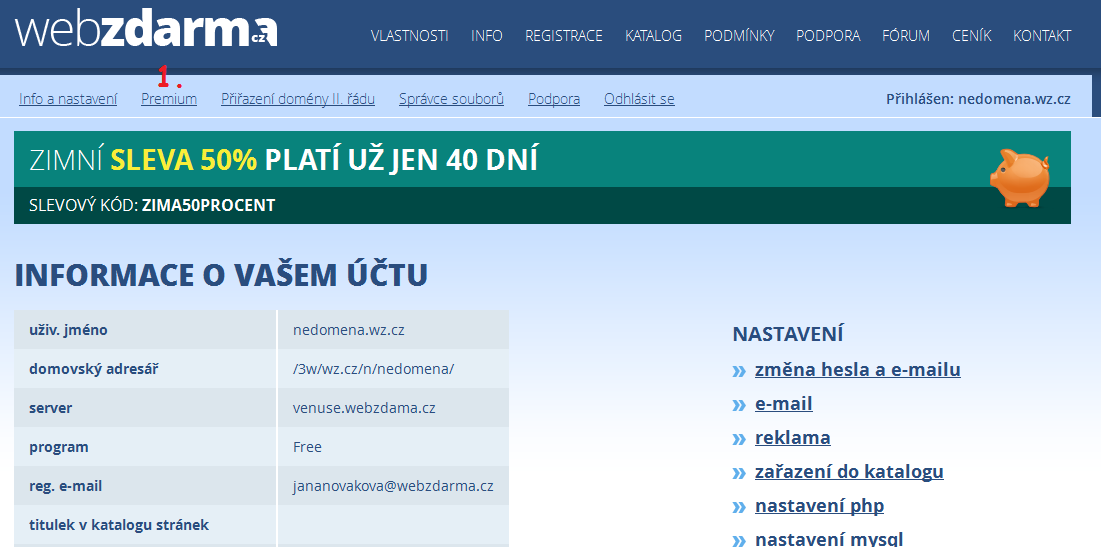Open PODPORA in the top navigation

coord(828,35)
